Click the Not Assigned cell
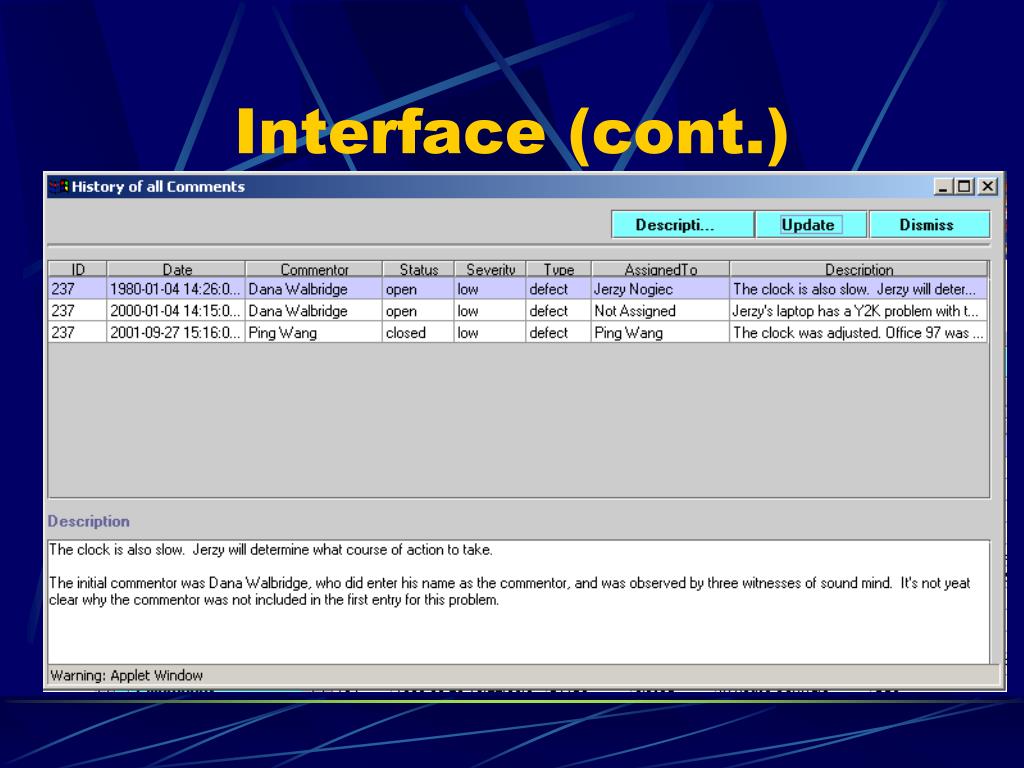 point(660,311)
